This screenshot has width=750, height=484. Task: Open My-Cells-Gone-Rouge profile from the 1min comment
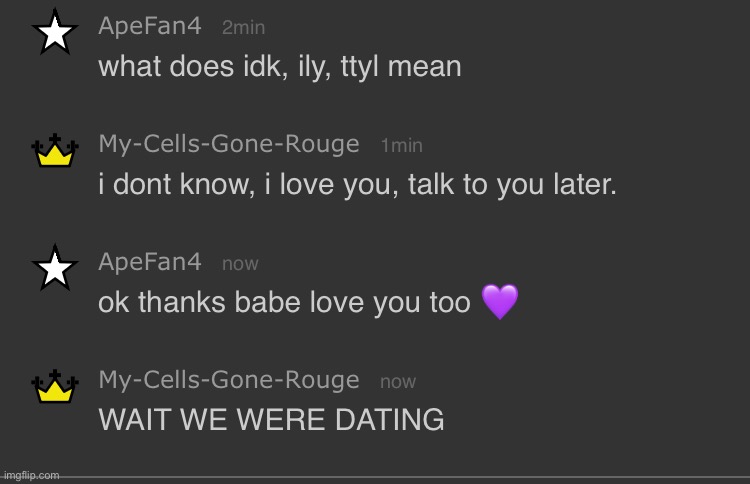[229, 144]
